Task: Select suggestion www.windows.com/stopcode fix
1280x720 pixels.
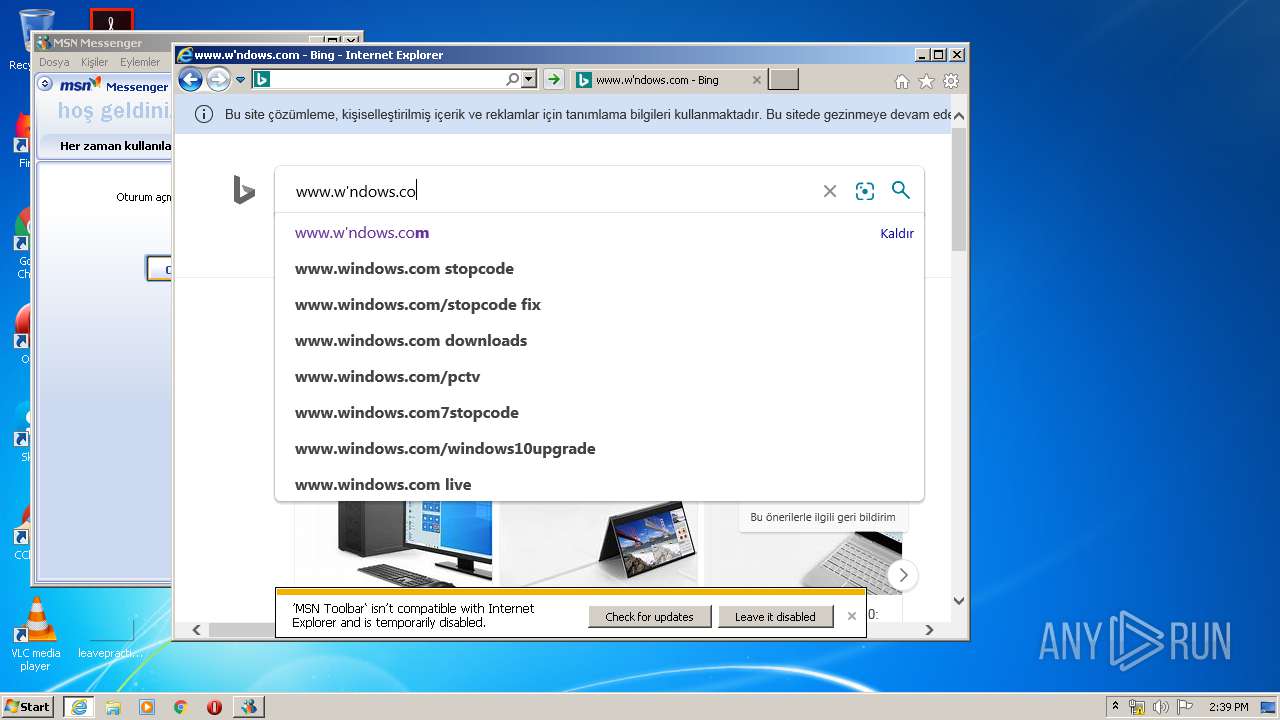Action: [x=417, y=305]
